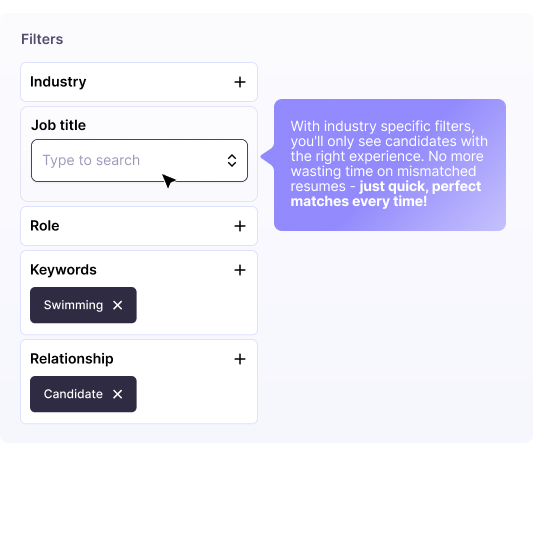Select the Industry filter row
Viewport: 533px width, 534px height.
tap(139, 82)
